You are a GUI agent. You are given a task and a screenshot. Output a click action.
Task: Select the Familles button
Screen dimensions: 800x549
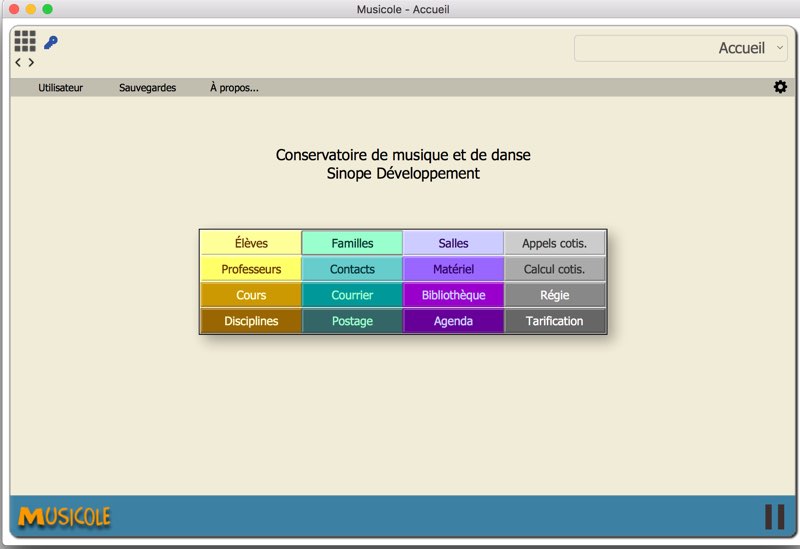point(352,243)
